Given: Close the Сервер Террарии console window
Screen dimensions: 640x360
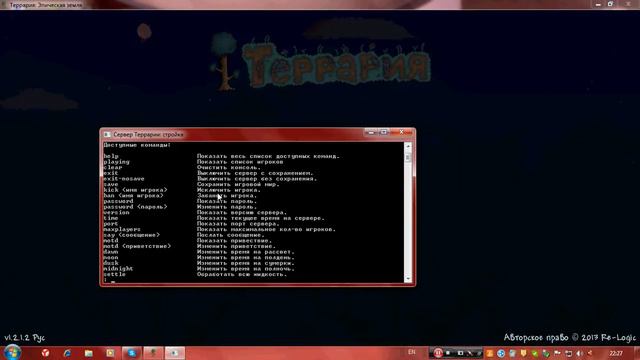Looking at the screenshot, I should point(401,132).
